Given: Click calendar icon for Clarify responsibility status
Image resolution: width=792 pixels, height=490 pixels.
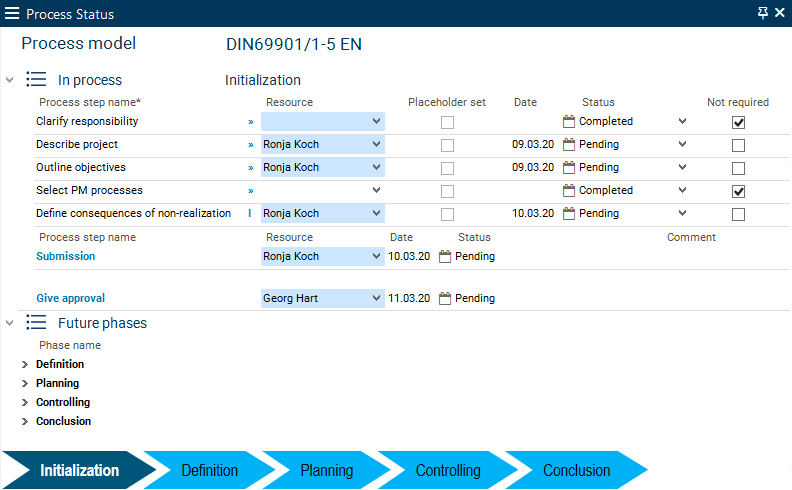Looking at the screenshot, I should pos(569,121).
